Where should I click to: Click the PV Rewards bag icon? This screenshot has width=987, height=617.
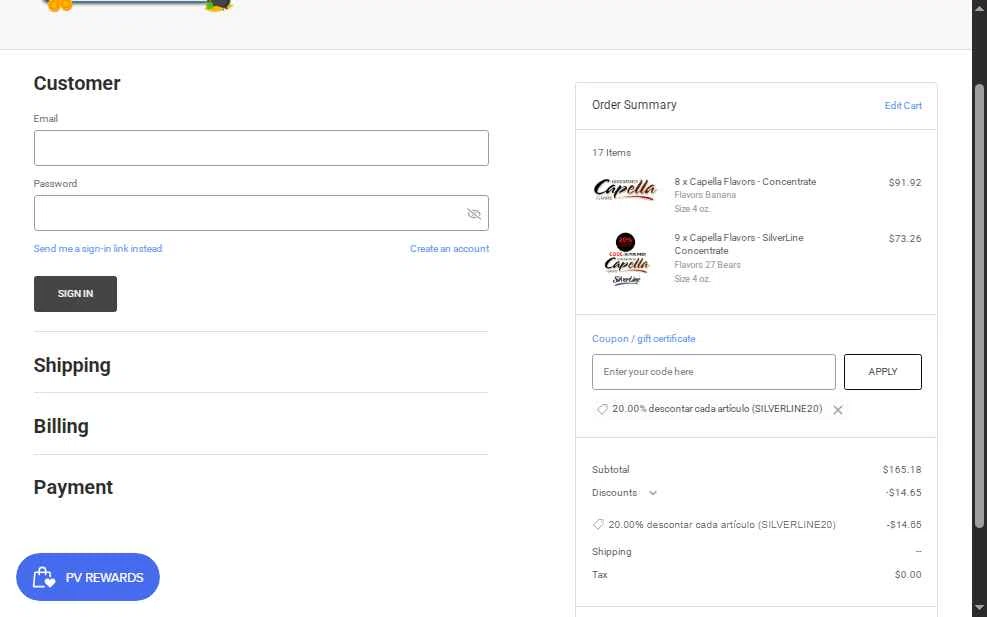click(43, 578)
